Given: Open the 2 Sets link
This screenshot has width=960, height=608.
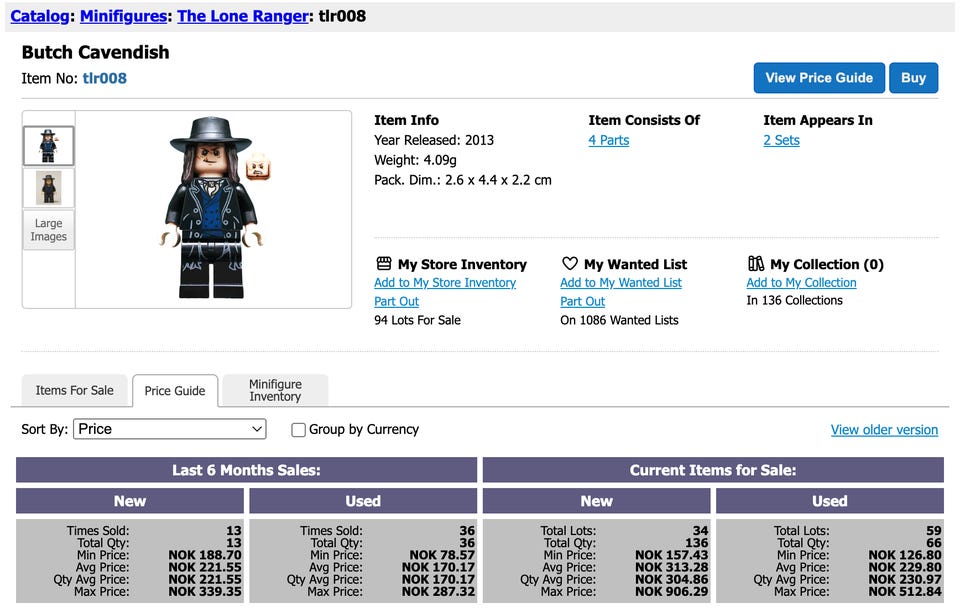Looking at the screenshot, I should (x=781, y=140).
